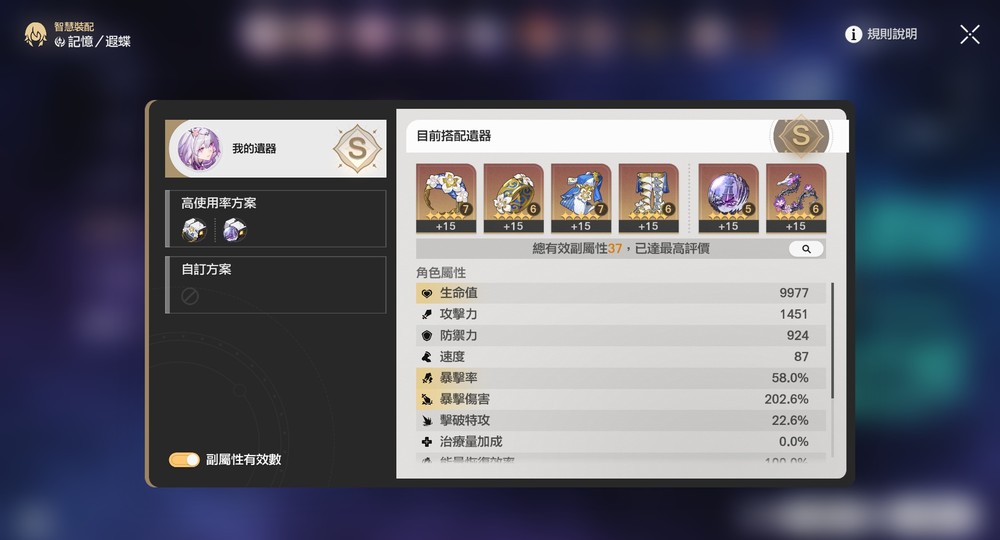The height and width of the screenshot is (540, 1000).
Task: Select the golden hands relic piece
Action: pos(513,198)
